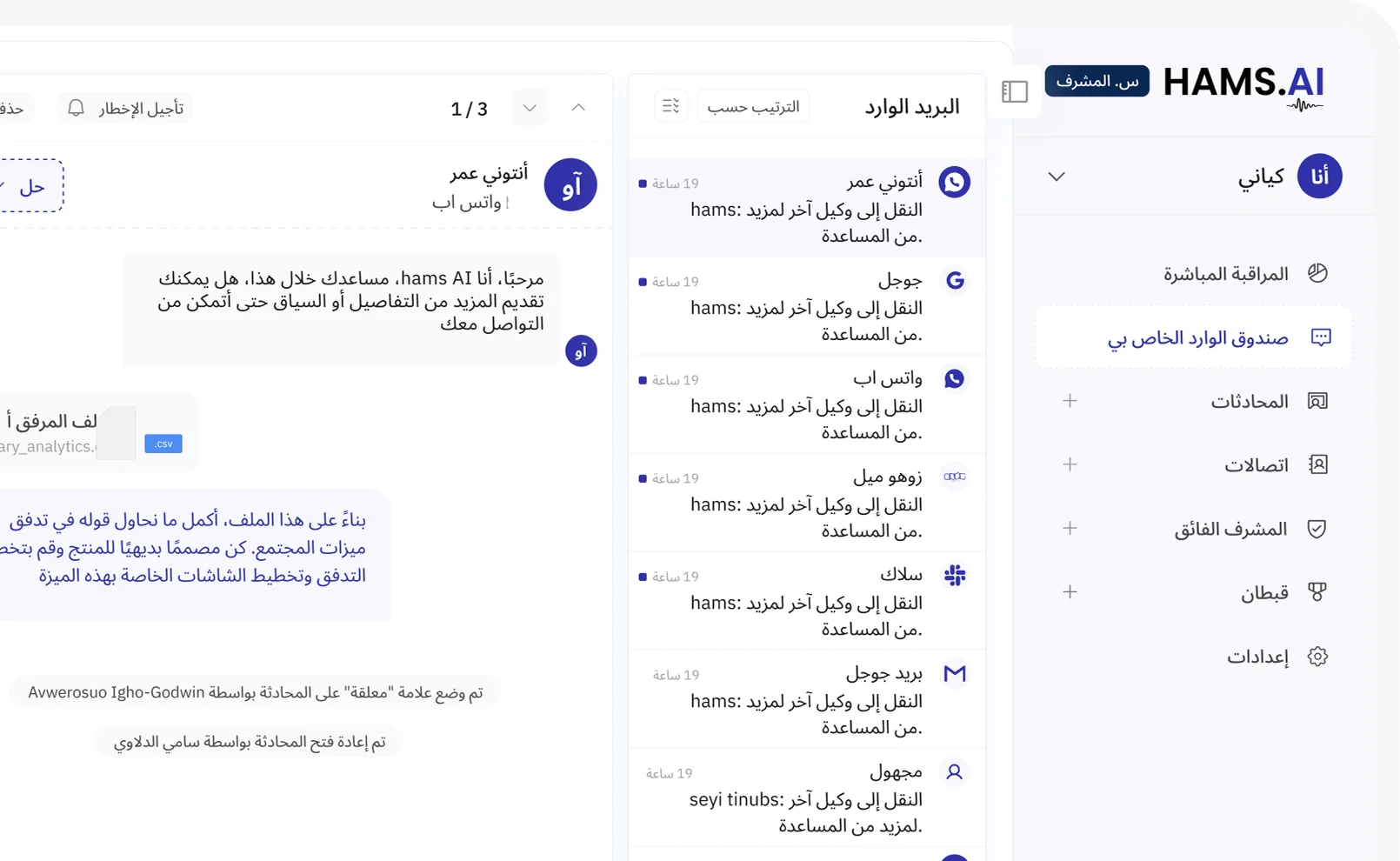Click the مرحبًا، أنا hams AI greeting message

pos(342,309)
